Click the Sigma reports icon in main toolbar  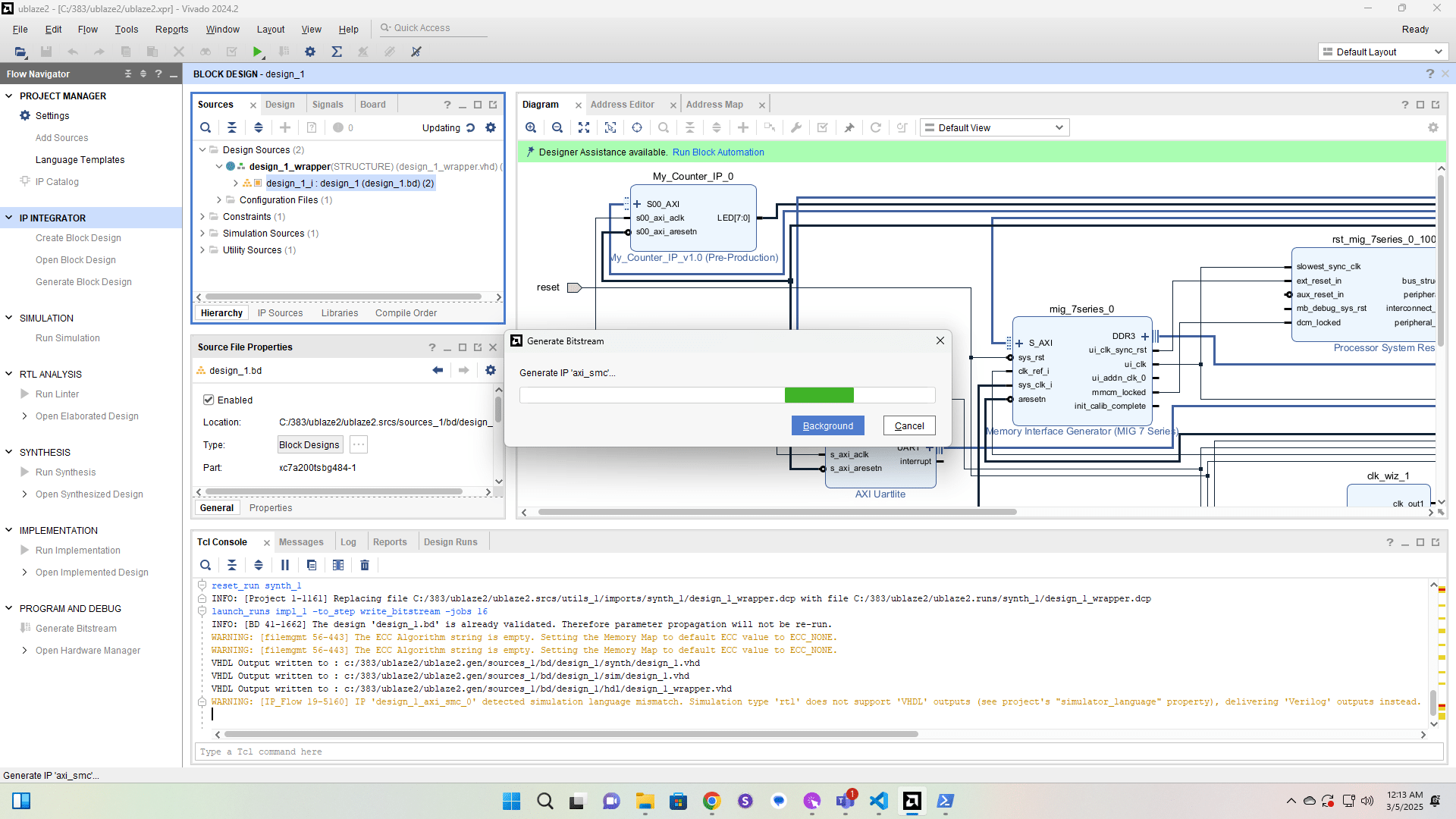tap(337, 52)
